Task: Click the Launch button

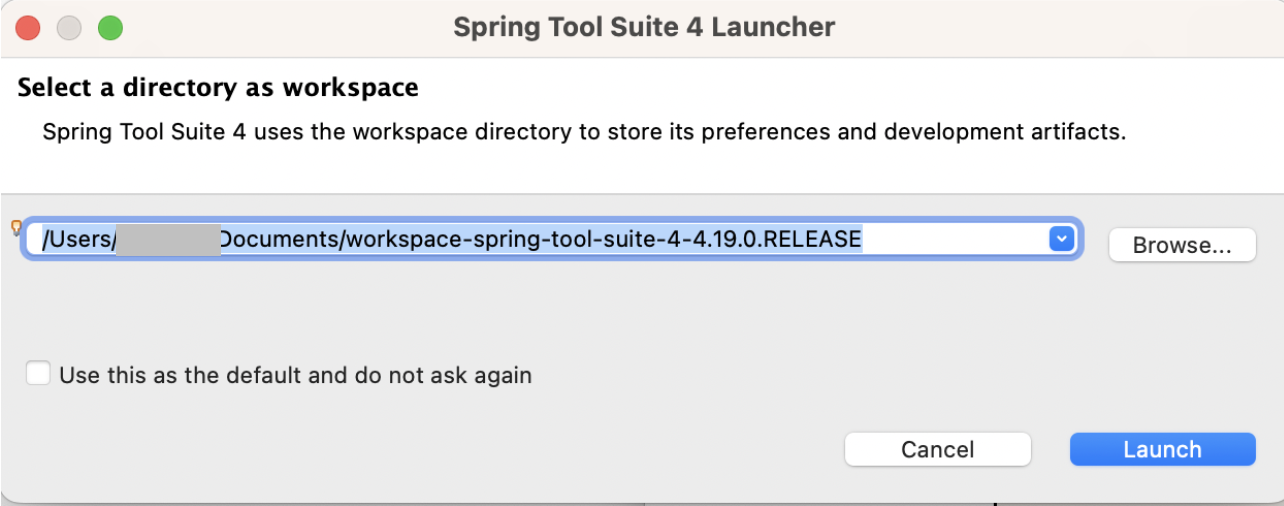Action: click(x=1162, y=450)
